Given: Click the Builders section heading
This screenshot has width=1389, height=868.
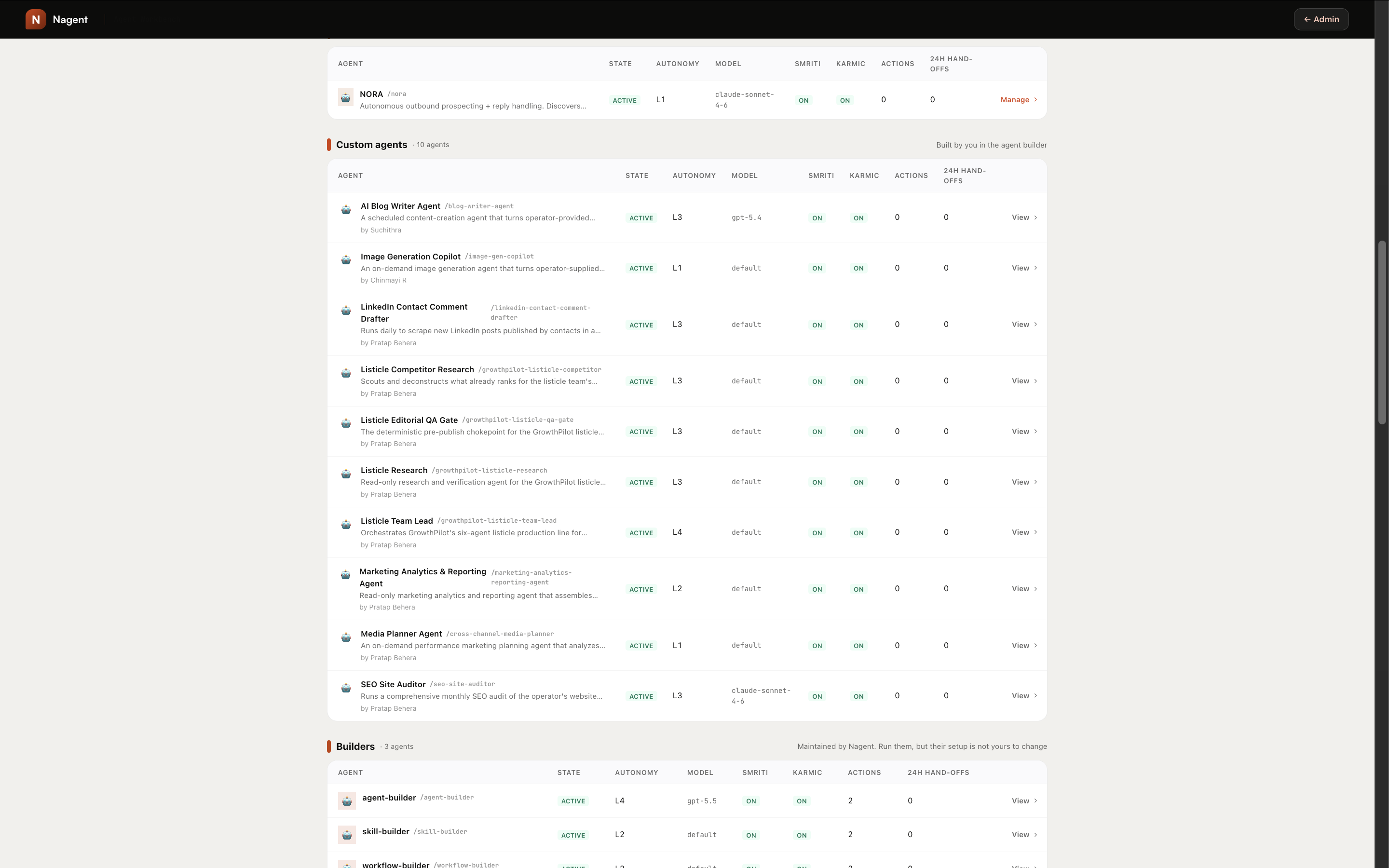Looking at the screenshot, I should coord(355,746).
